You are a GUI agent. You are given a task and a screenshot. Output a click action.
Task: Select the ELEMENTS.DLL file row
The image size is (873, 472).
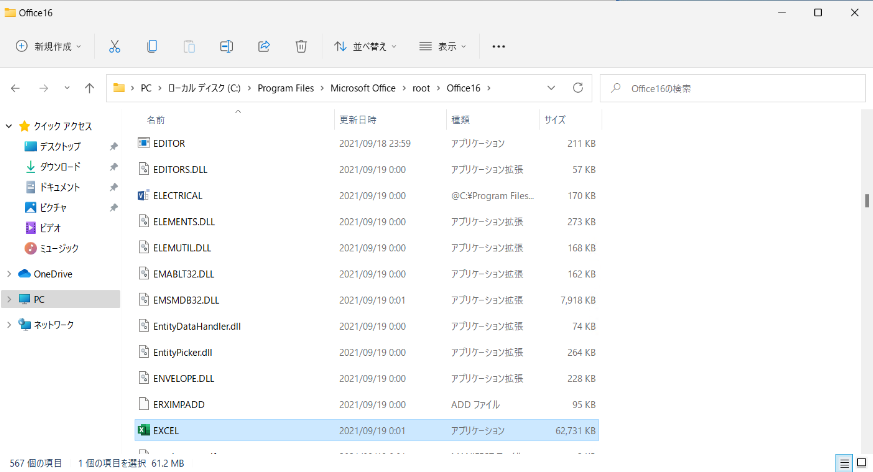click(366, 222)
